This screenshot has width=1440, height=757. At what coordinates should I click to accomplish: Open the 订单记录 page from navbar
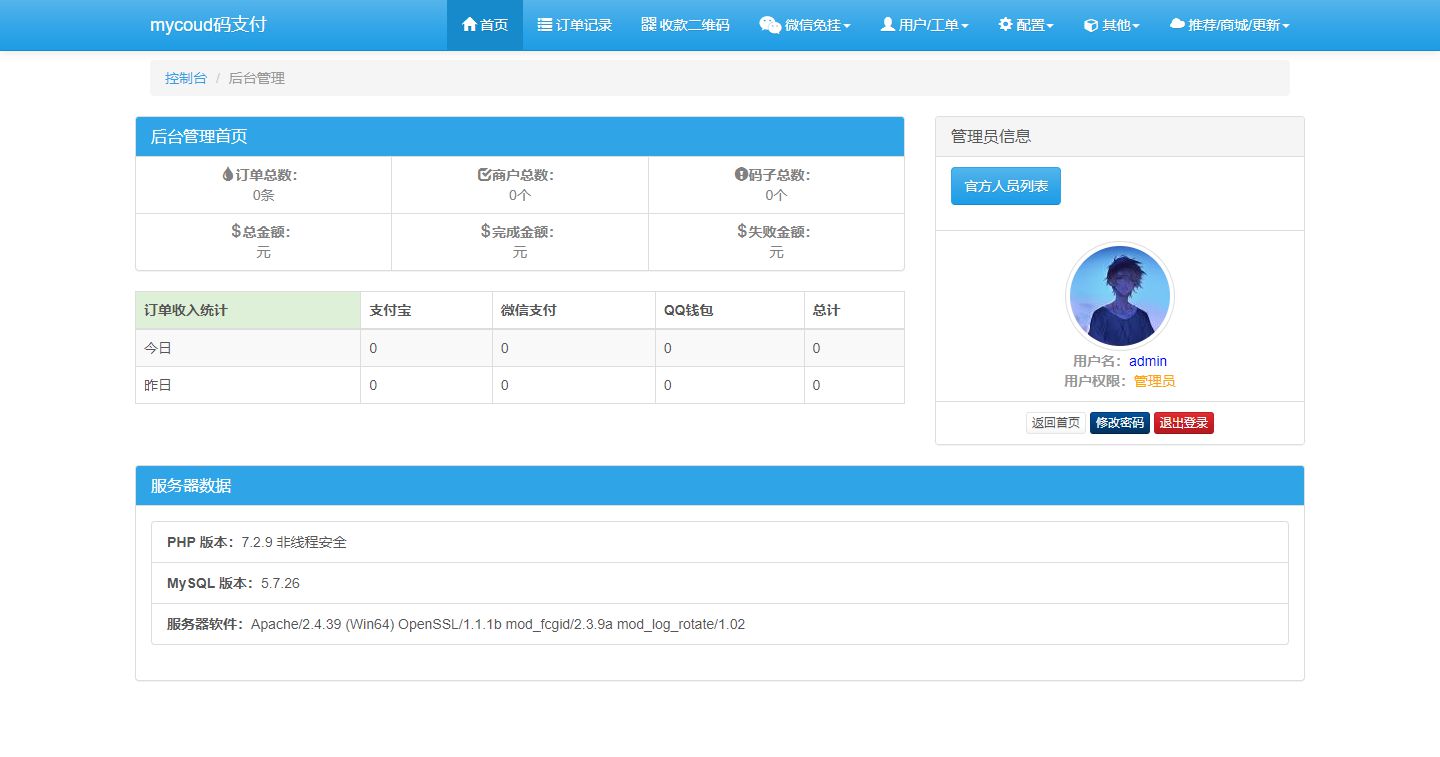point(575,25)
